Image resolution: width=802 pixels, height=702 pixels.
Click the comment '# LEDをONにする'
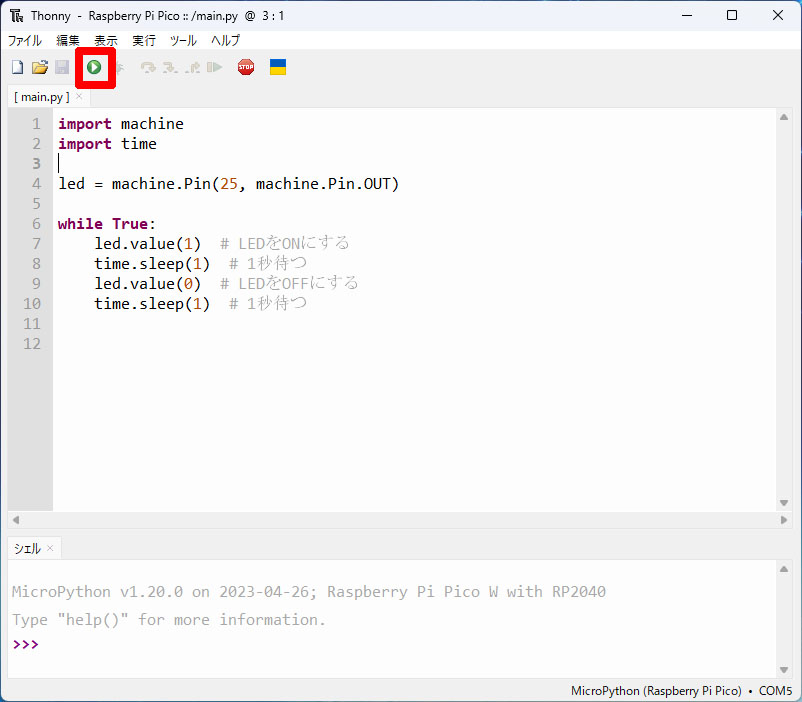pyautogui.click(x=284, y=243)
